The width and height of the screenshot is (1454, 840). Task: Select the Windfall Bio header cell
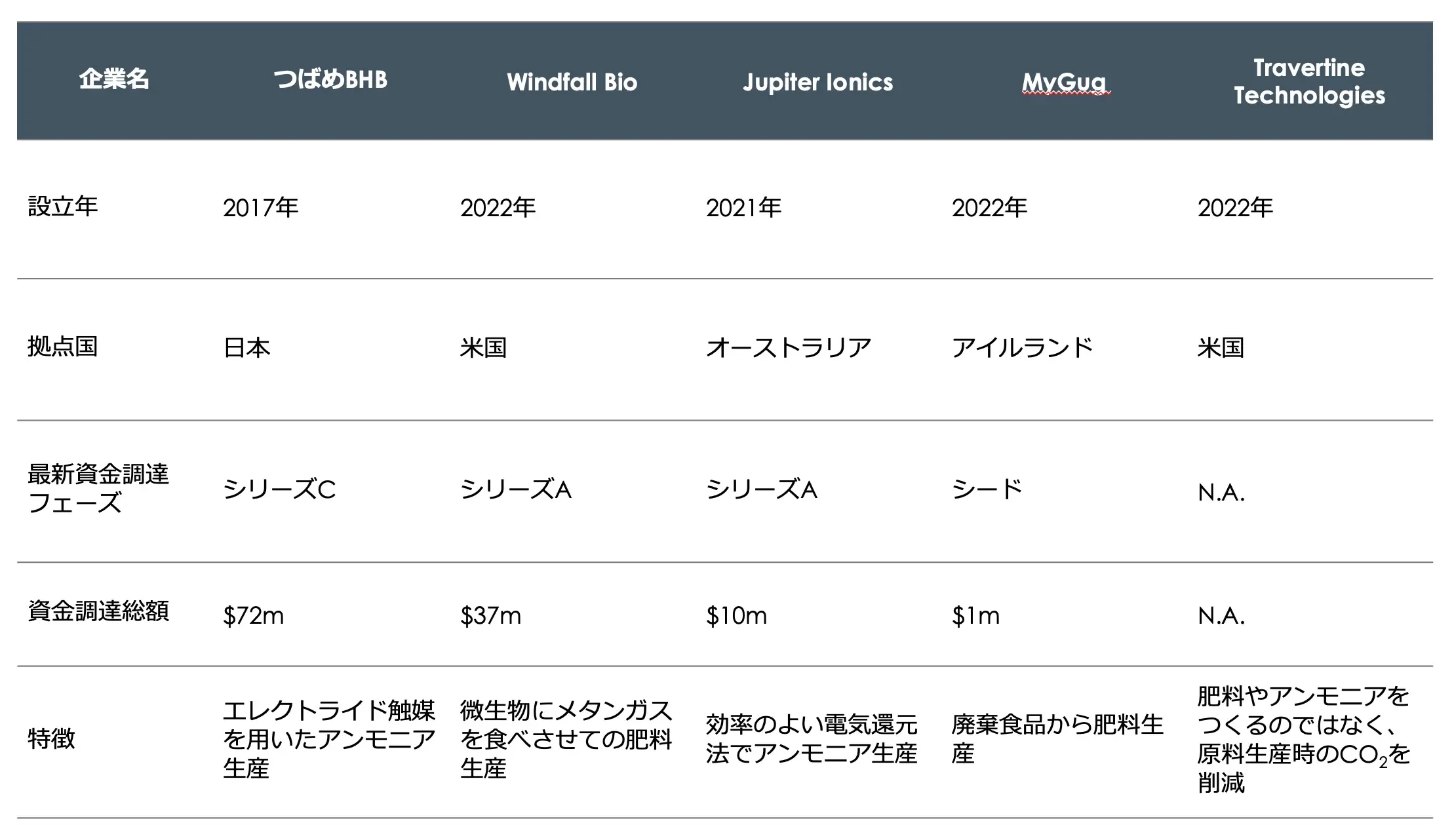point(572,82)
